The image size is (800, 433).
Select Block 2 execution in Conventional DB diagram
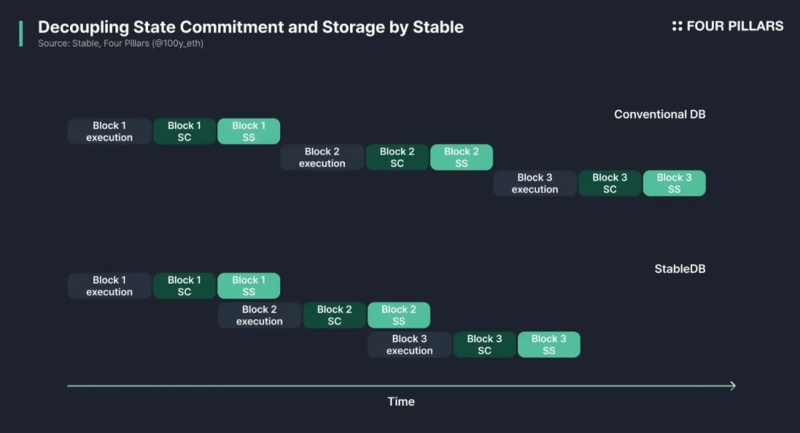point(322,157)
